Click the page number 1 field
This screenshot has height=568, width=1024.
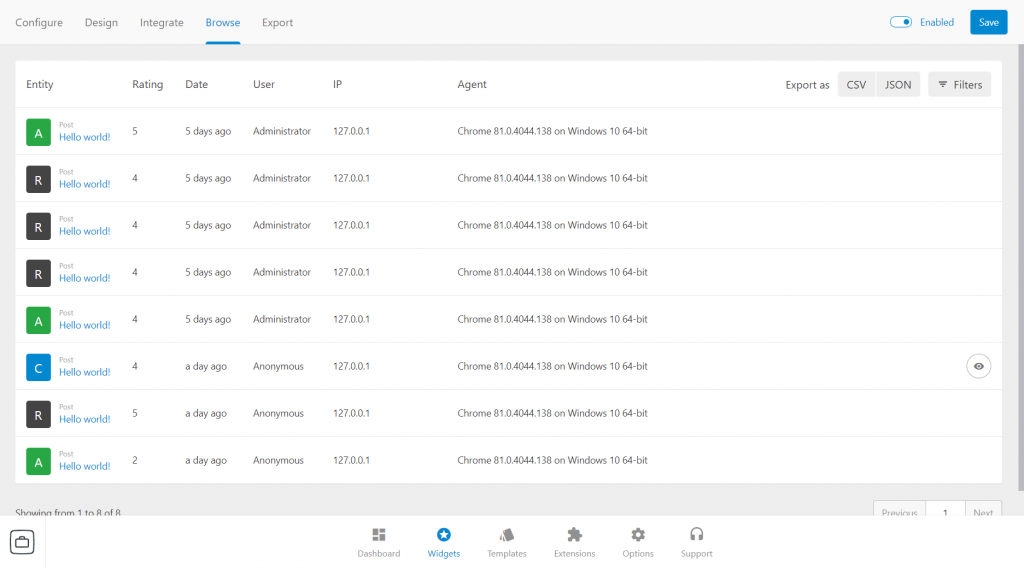tap(945, 511)
